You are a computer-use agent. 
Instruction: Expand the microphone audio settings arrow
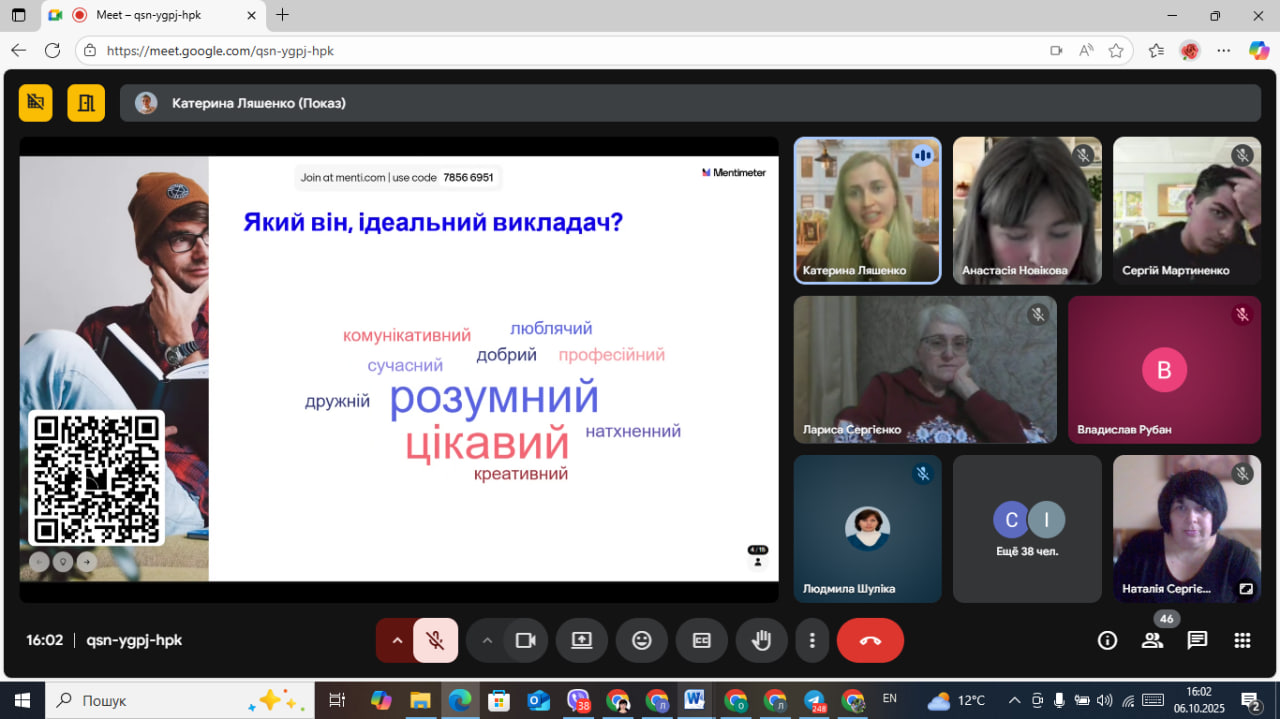click(396, 641)
